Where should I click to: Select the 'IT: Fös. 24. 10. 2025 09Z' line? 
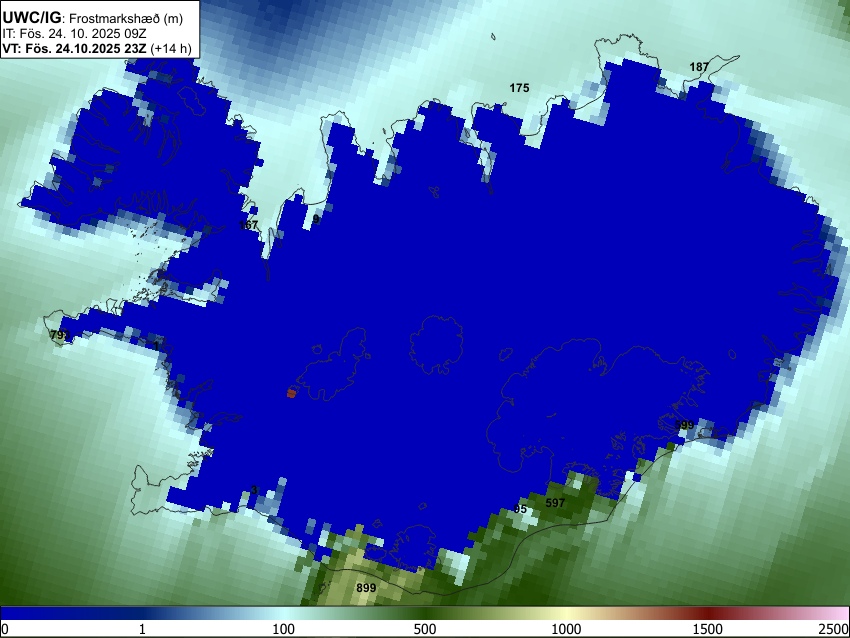tap(74, 34)
